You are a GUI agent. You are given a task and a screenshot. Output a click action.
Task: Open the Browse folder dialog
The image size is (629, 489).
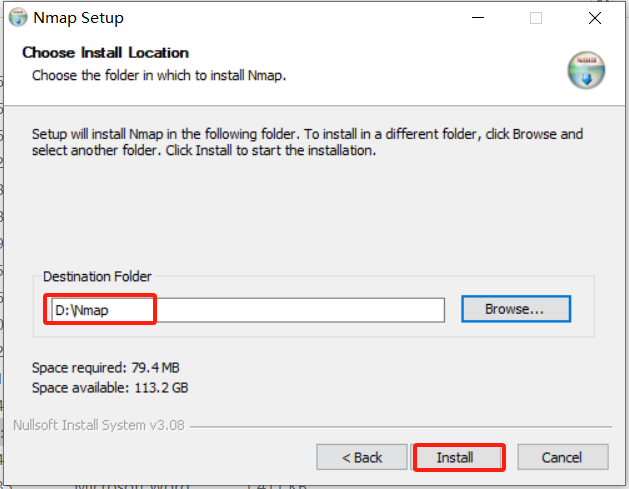pyautogui.click(x=515, y=309)
